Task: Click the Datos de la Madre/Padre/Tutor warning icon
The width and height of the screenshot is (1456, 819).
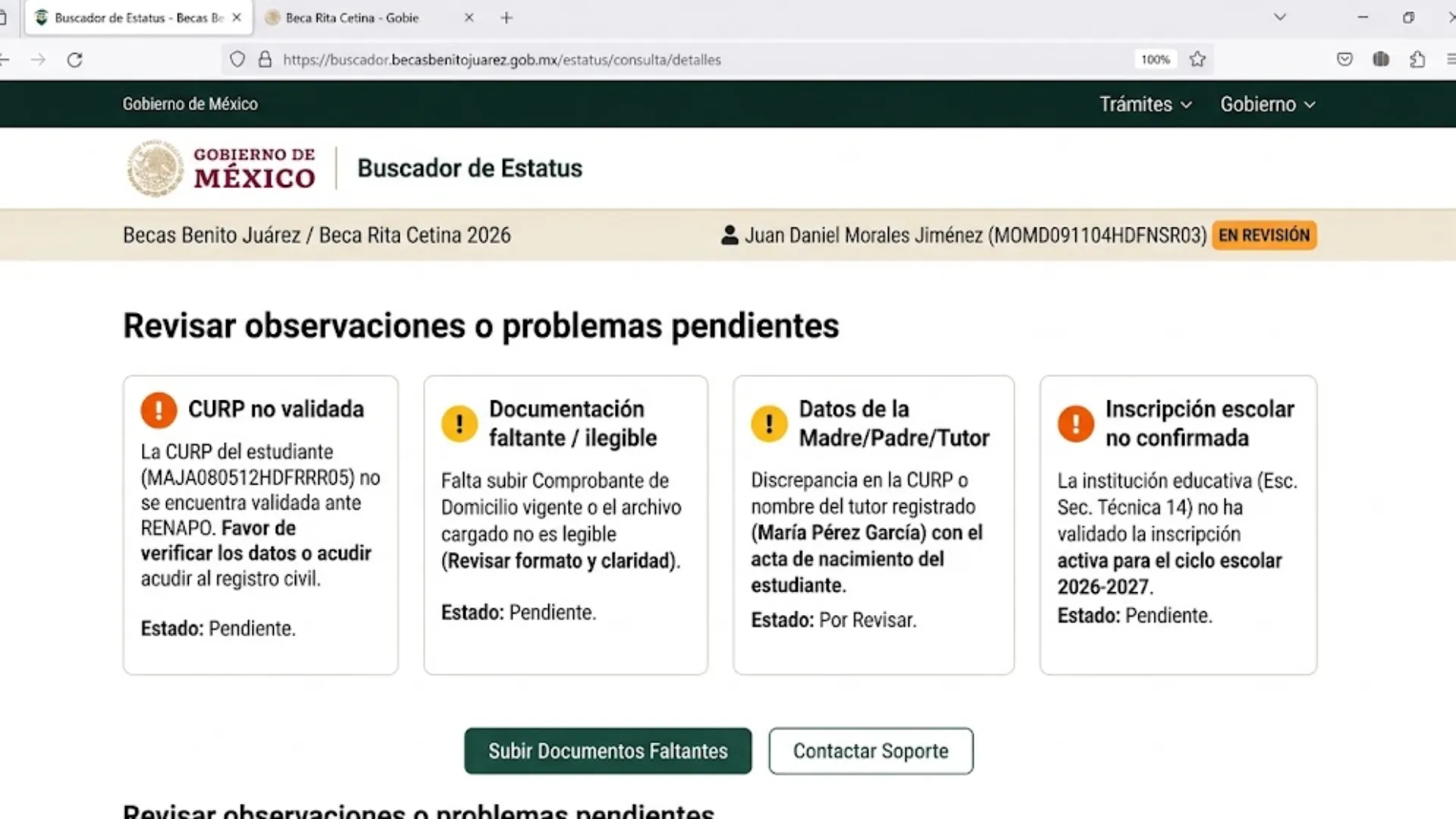Action: [769, 424]
